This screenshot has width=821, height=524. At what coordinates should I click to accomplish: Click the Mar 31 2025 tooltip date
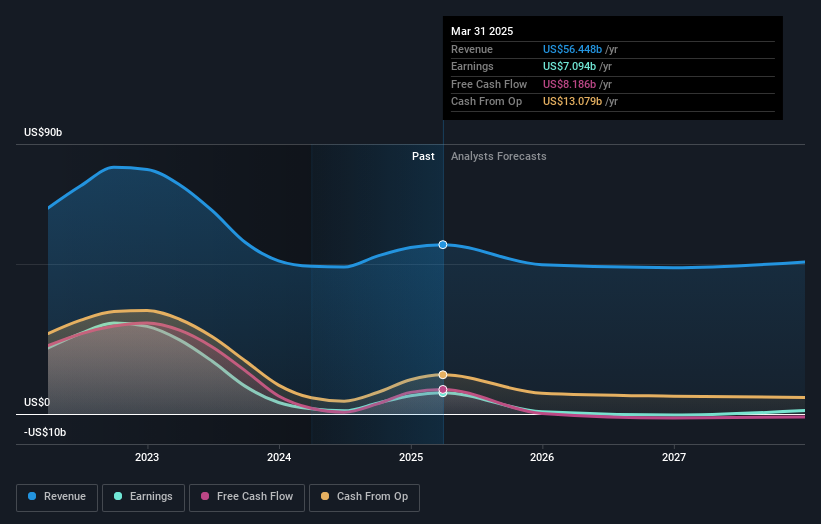(x=482, y=31)
